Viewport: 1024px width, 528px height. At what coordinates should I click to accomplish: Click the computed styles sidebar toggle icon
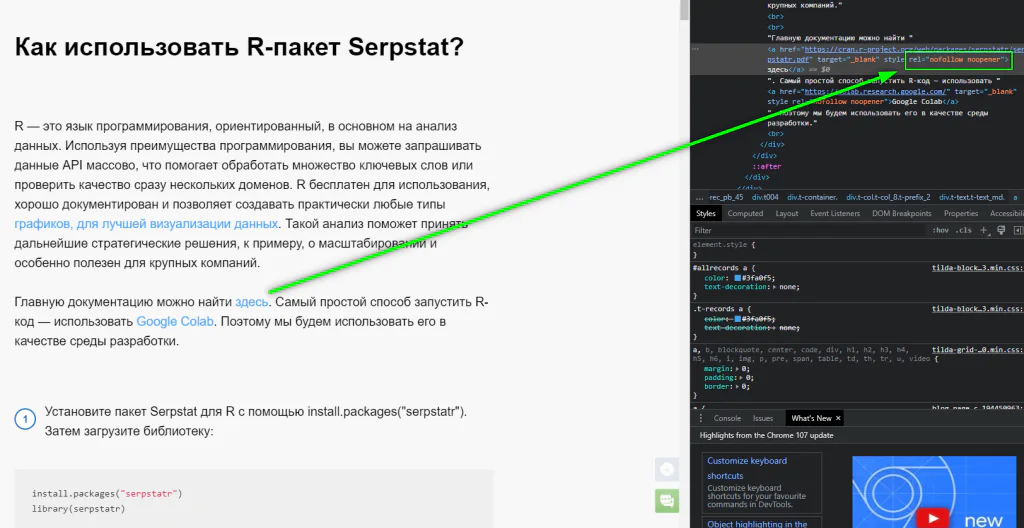point(1017,230)
